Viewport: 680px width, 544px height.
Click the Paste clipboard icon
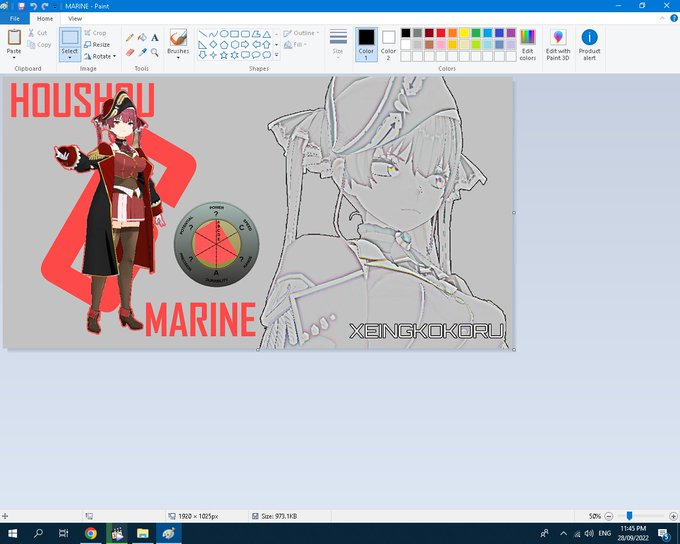pos(14,37)
